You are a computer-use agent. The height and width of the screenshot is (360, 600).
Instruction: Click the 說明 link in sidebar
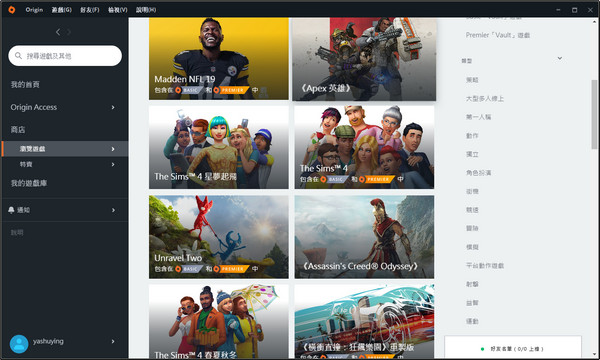(x=17, y=233)
